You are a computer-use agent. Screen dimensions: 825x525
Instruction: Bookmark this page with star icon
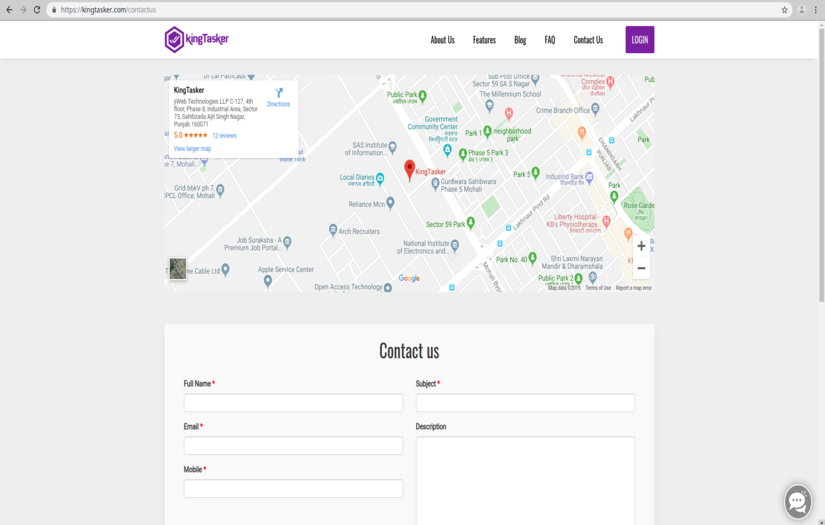(784, 9)
